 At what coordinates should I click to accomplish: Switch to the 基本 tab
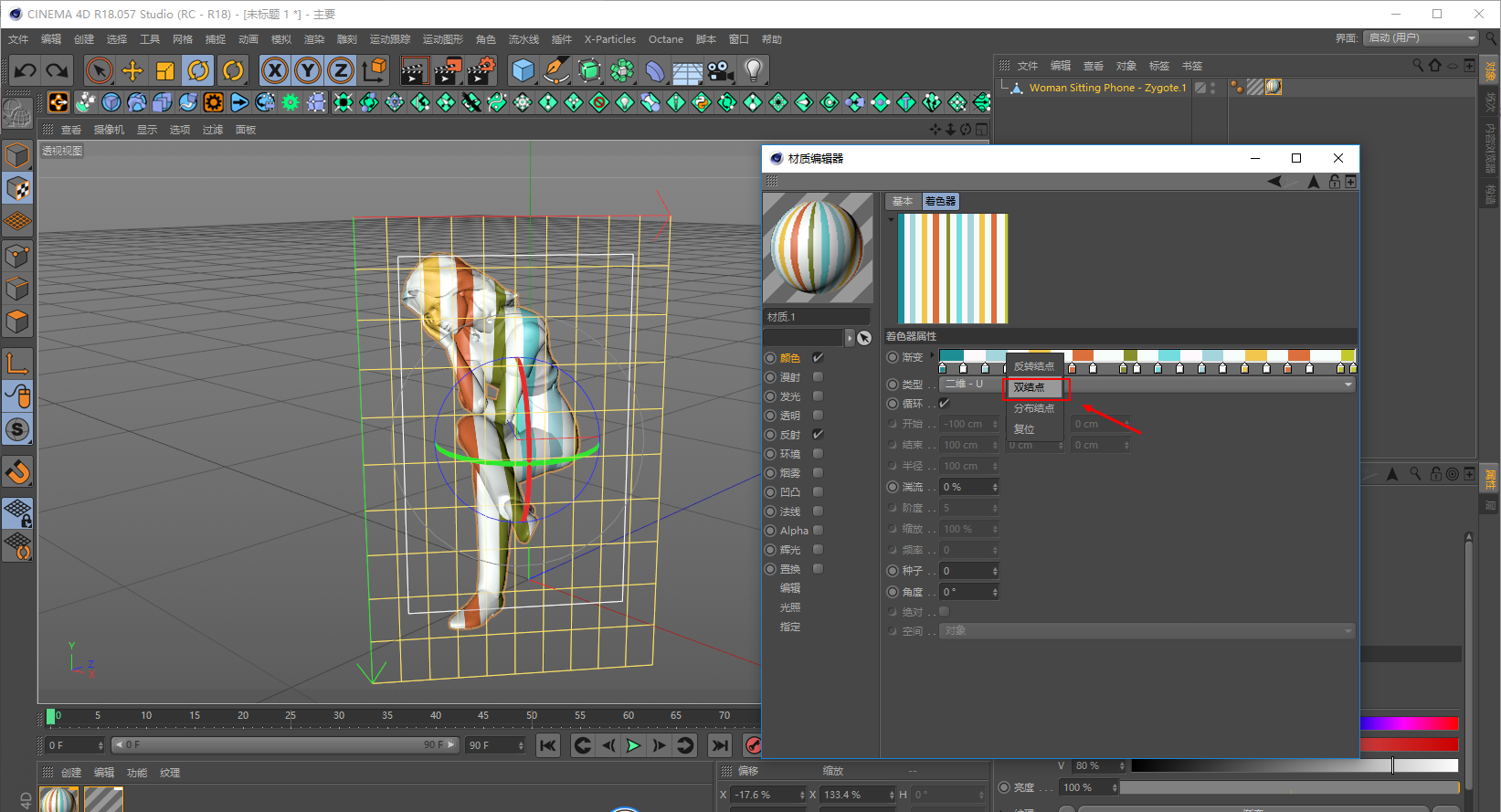point(903,201)
